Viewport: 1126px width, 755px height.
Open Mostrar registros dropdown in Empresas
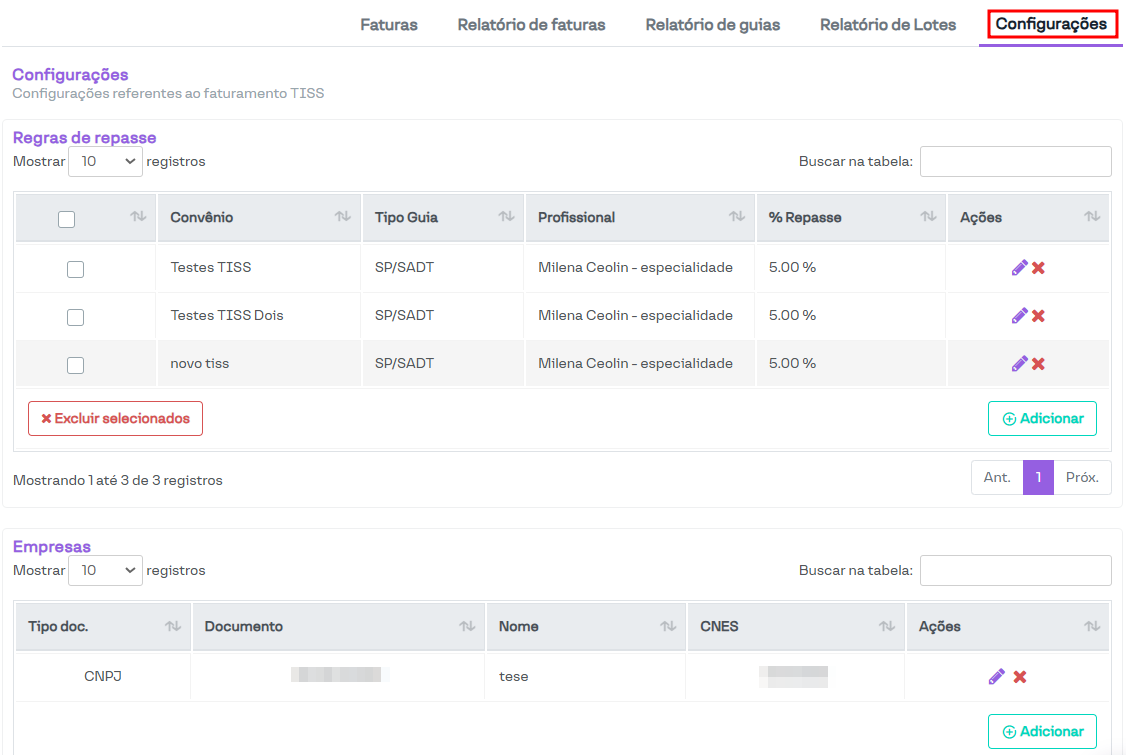pos(105,570)
